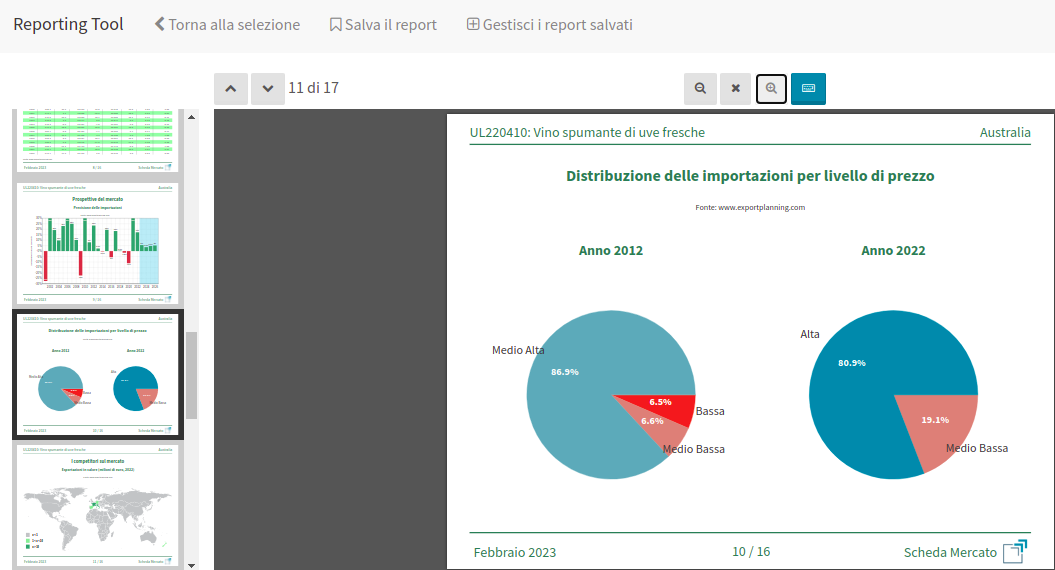Click the plus icon of Gestisci i report salvati
The image size is (1055, 570).
[473, 25]
